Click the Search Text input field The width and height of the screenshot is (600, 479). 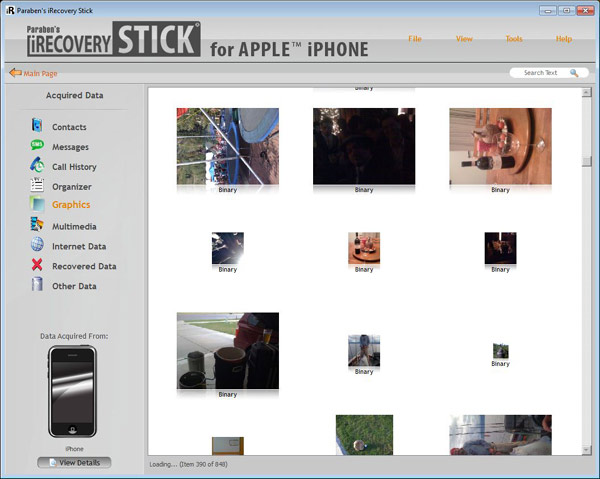[x=540, y=73]
